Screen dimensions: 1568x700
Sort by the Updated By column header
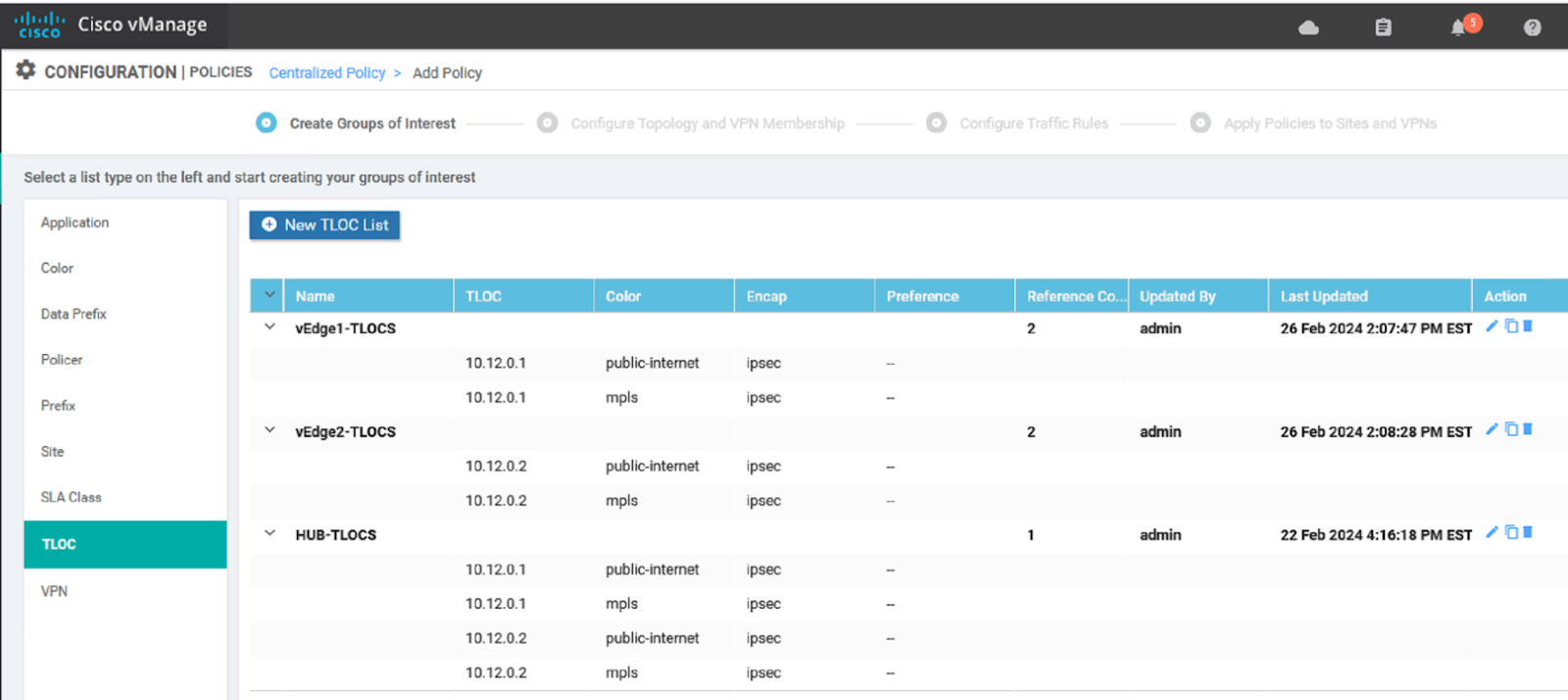pos(1199,296)
